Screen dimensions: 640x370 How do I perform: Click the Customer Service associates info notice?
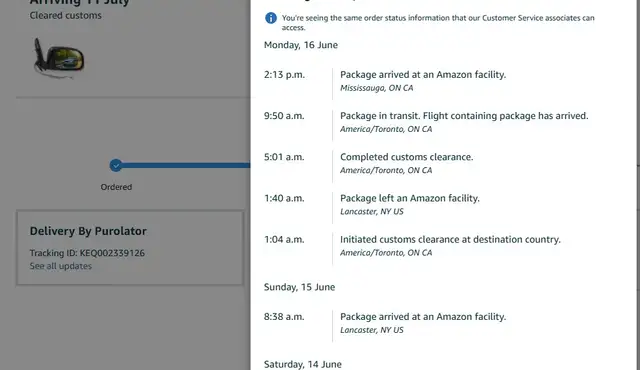point(438,23)
